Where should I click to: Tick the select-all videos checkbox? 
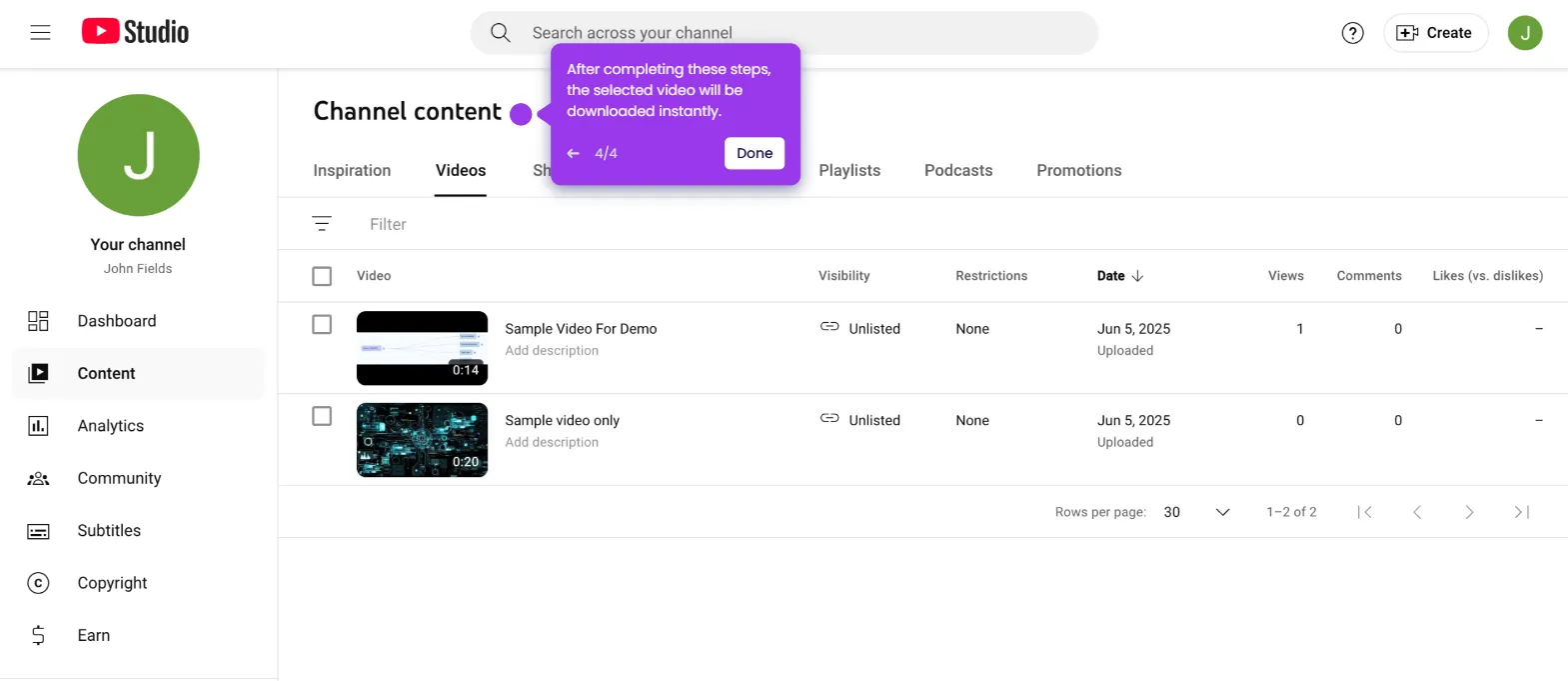click(322, 276)
